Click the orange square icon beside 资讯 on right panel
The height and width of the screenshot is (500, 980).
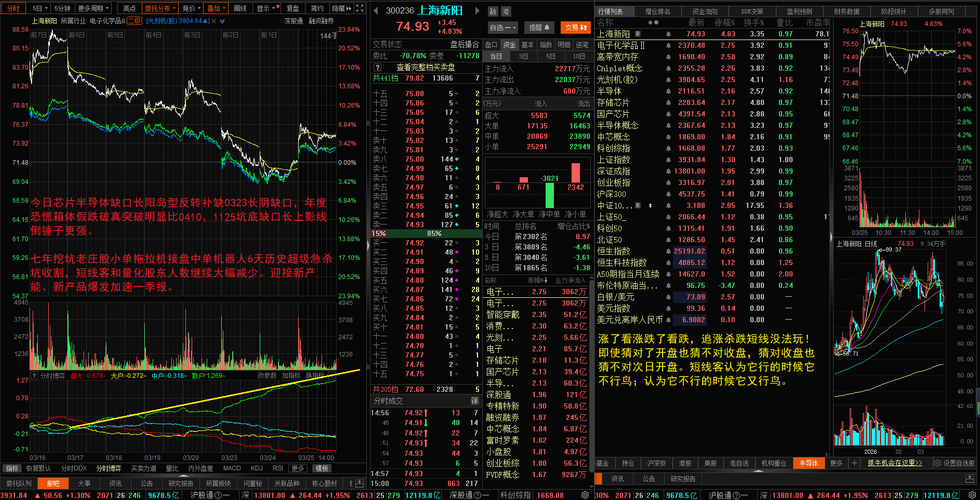click(x=598, y=479)
